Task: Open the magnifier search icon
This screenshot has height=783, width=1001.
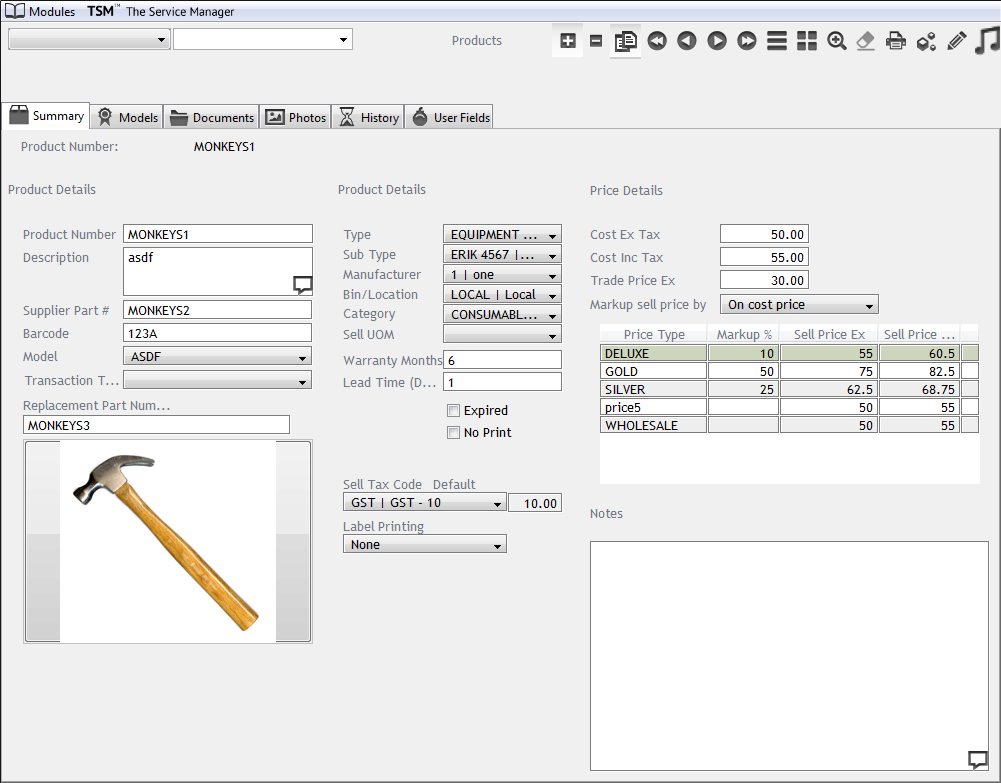Action: tap(837, 41)
